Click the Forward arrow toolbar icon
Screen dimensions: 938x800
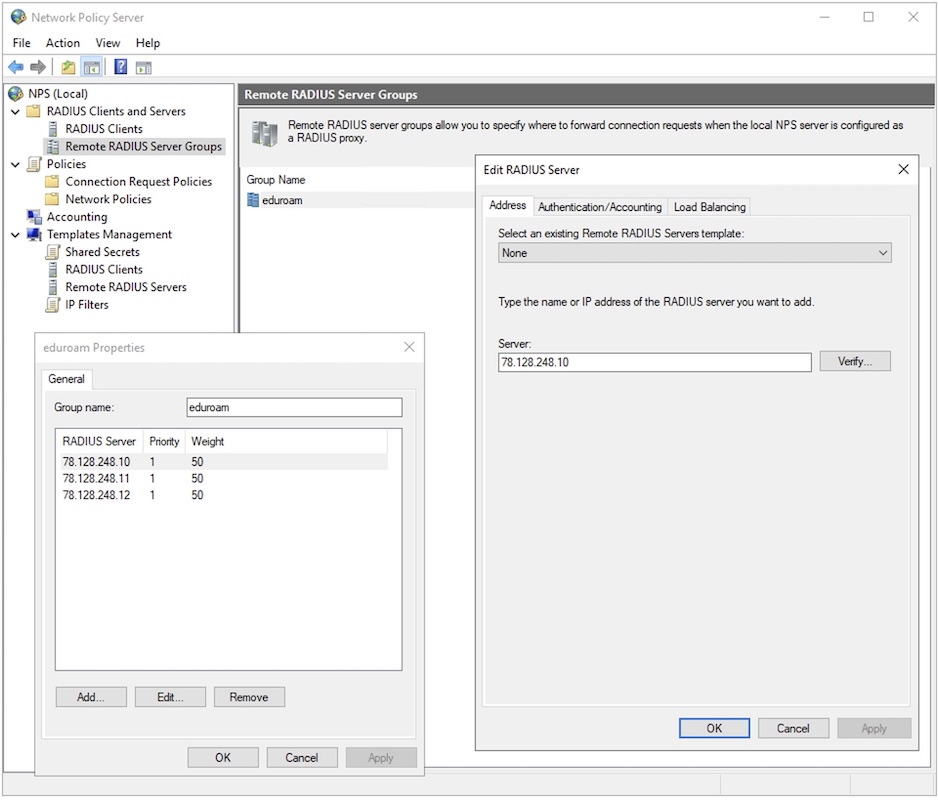coord(38,67)
